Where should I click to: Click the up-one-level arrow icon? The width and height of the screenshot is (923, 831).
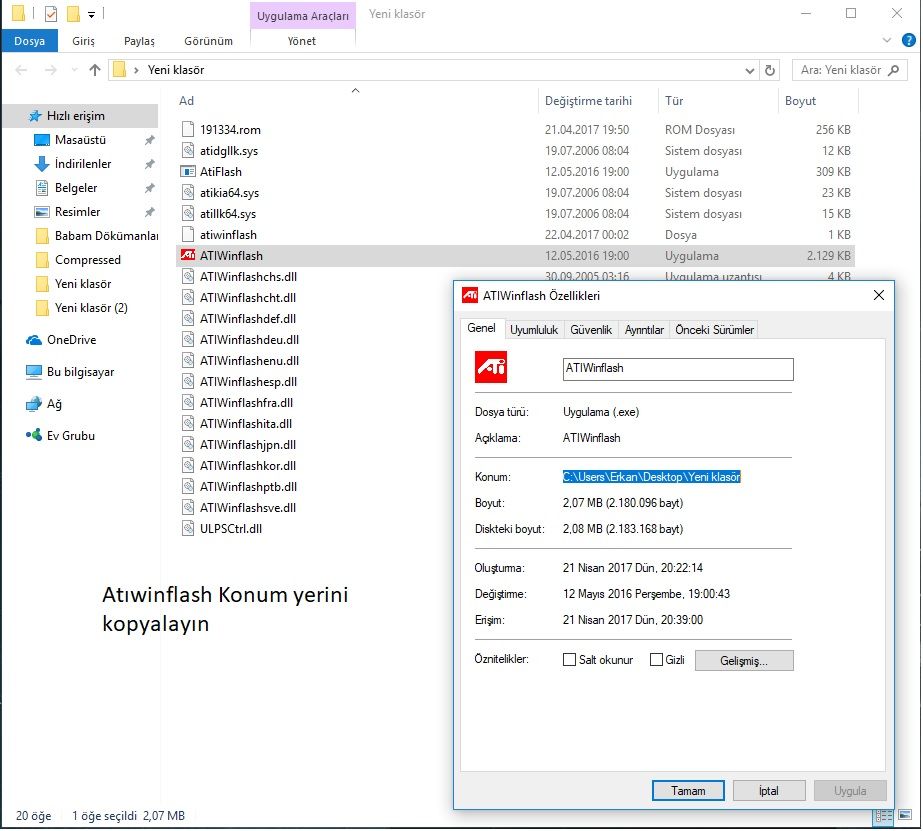pyautogui.click(x=95, y=70)
